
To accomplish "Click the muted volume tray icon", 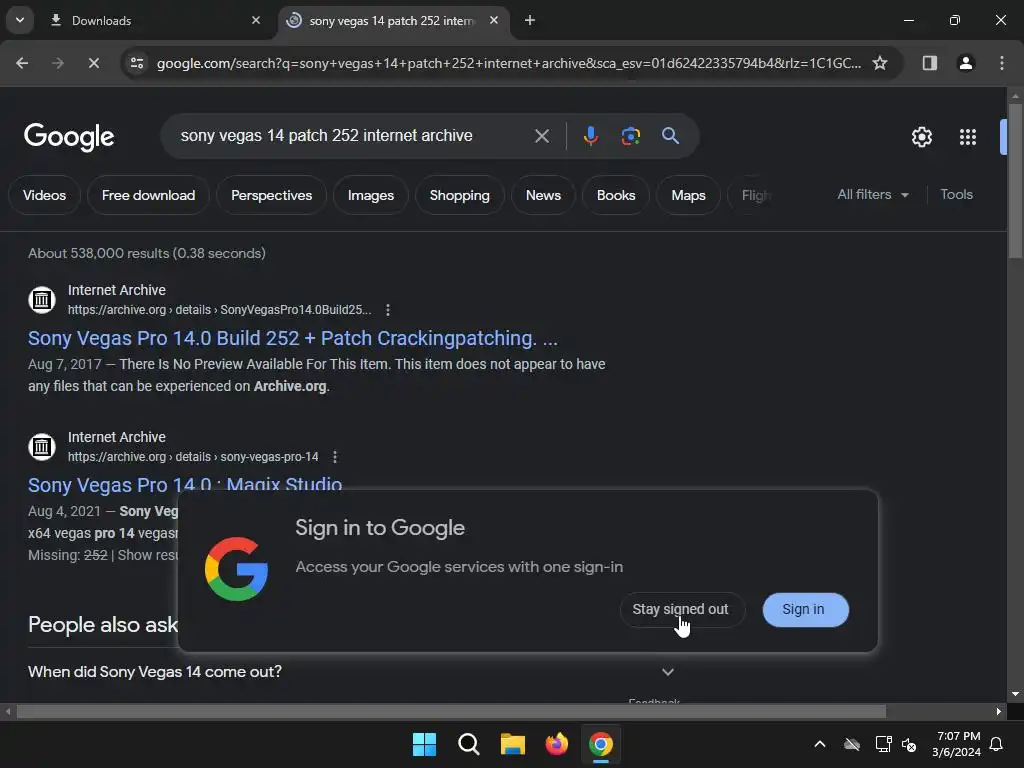I will tap(908, 744).
